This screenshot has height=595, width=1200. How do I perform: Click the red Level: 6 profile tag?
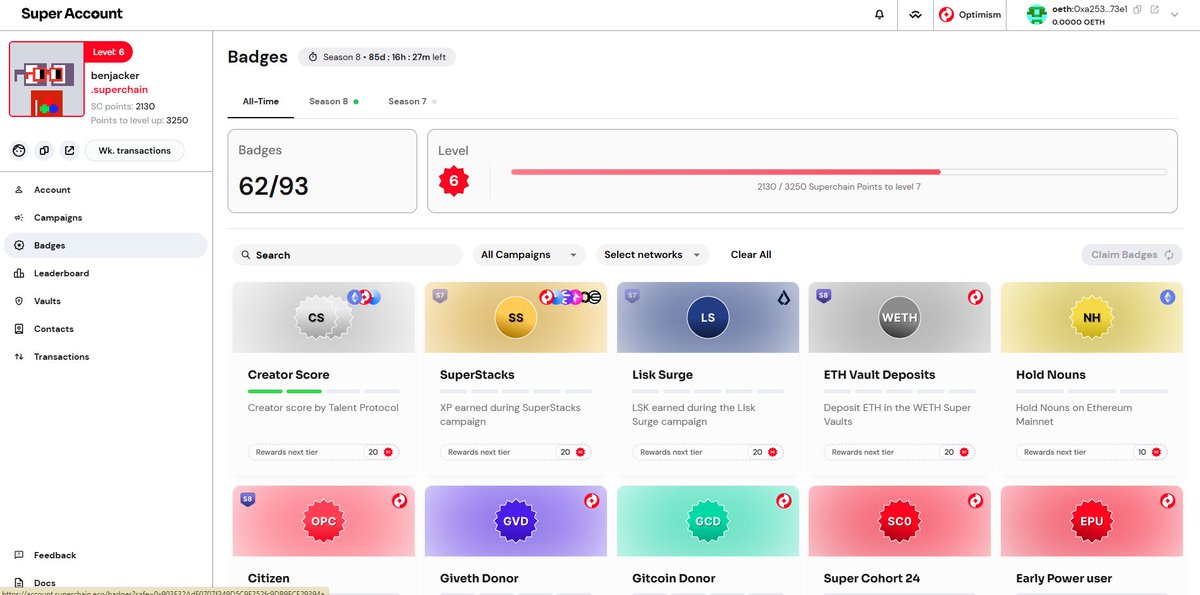coord(111,52)
